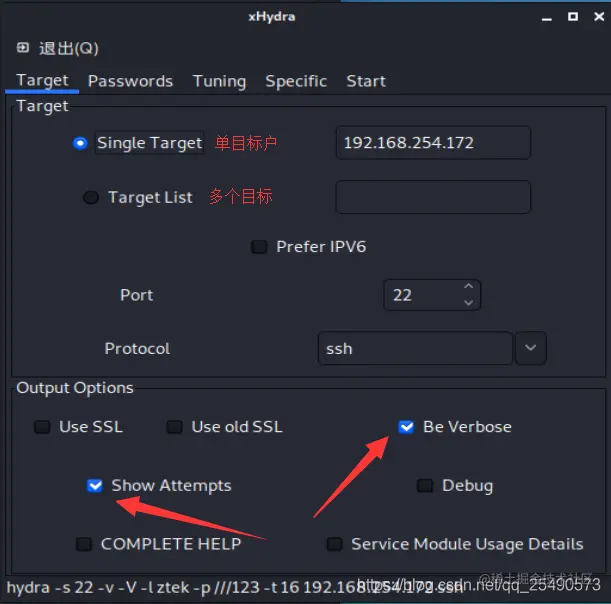Image resolution: width=611 pixels, height=604 pixels.
Task: Tick the COMPLETE HELP checkbox
Action: [84, 544]
